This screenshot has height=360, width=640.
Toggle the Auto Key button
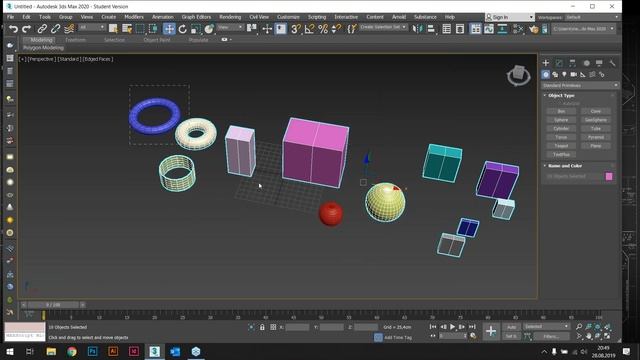pos(511,327)
